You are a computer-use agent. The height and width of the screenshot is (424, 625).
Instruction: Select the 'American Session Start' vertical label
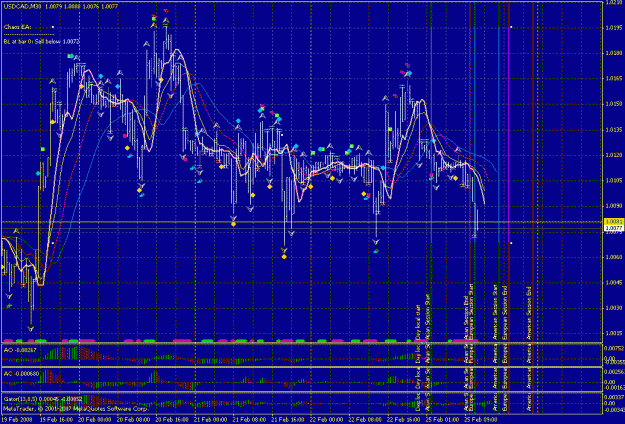click(495, 311)
